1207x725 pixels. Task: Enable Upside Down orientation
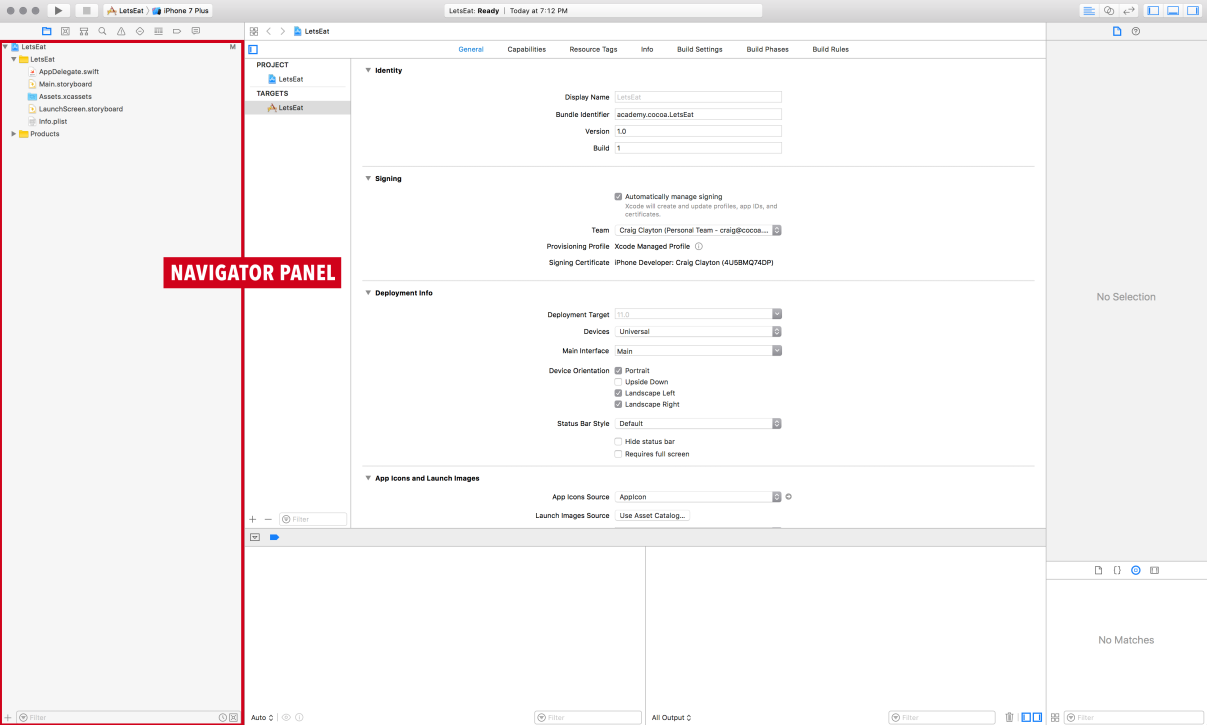pos(618,382)
